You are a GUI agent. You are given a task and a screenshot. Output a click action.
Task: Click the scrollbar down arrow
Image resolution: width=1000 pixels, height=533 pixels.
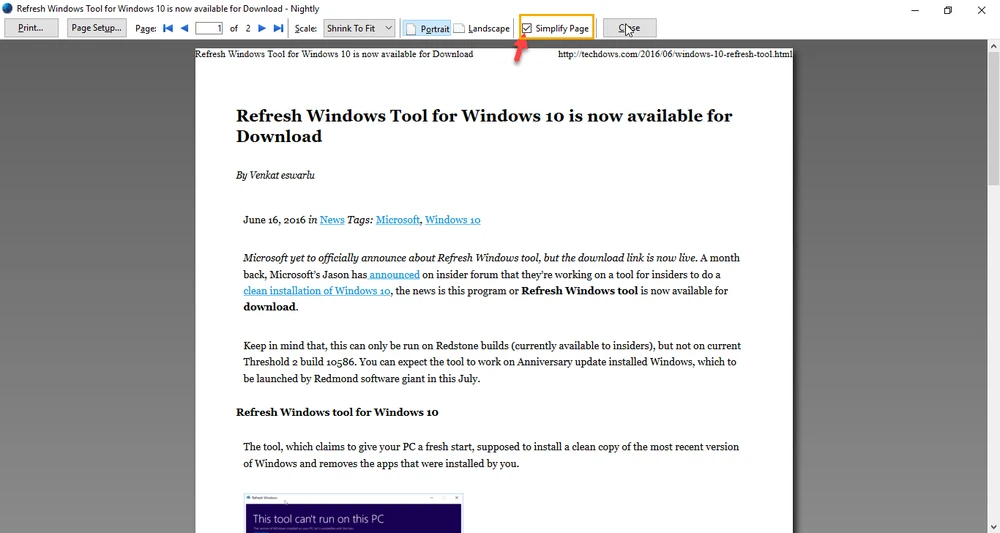click(x=994, y=527)
